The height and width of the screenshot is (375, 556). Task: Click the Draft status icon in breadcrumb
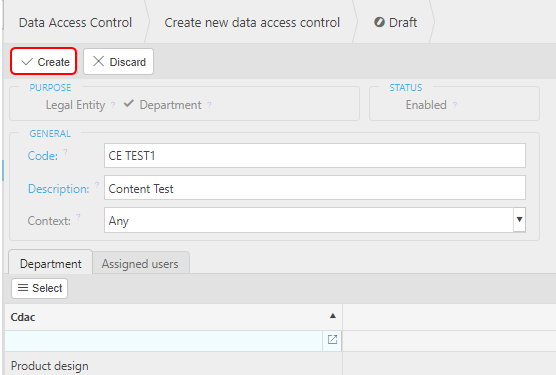point(379,22)
